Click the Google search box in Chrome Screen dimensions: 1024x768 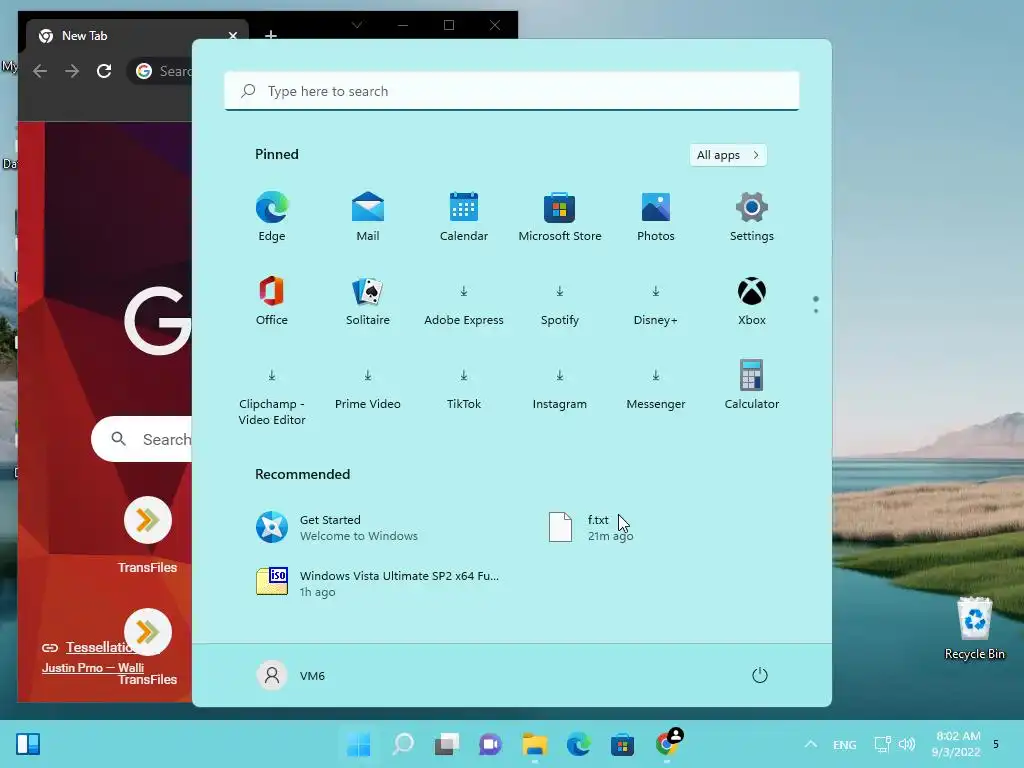[x=142, y=439]
